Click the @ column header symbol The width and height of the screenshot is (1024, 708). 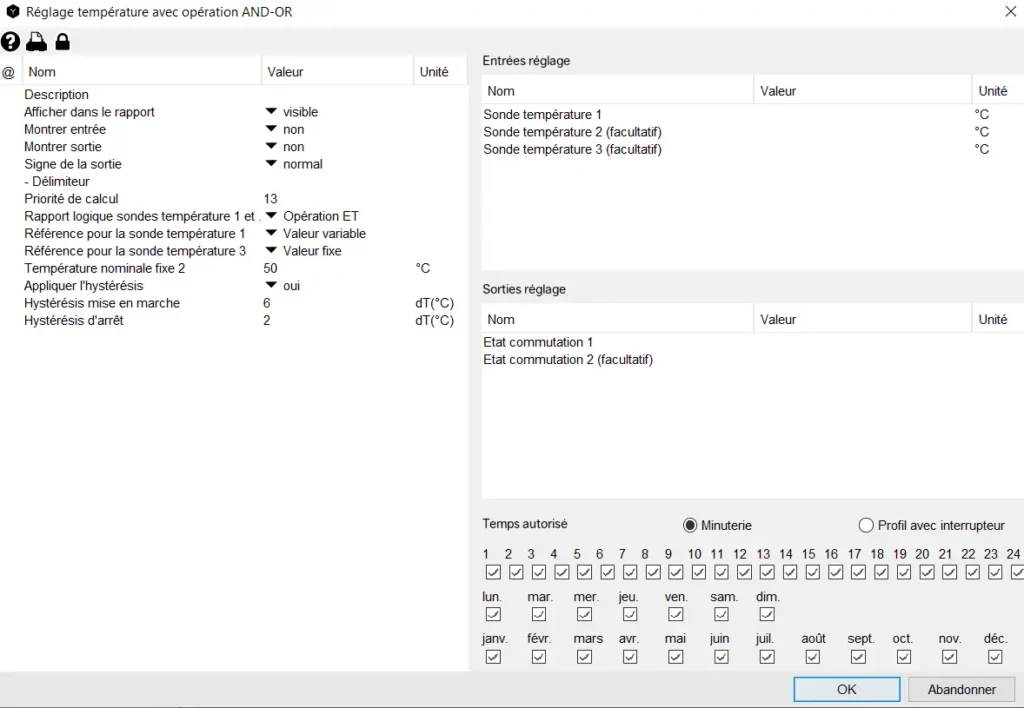(x=9, y=72)
